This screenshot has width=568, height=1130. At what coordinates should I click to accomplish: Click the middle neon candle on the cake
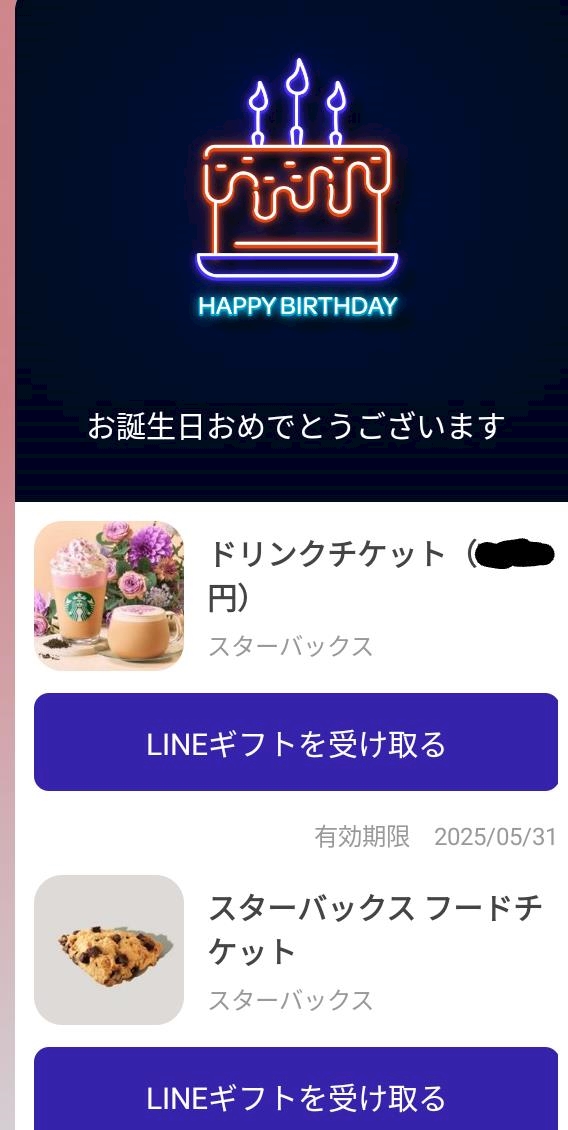point(296,102)
